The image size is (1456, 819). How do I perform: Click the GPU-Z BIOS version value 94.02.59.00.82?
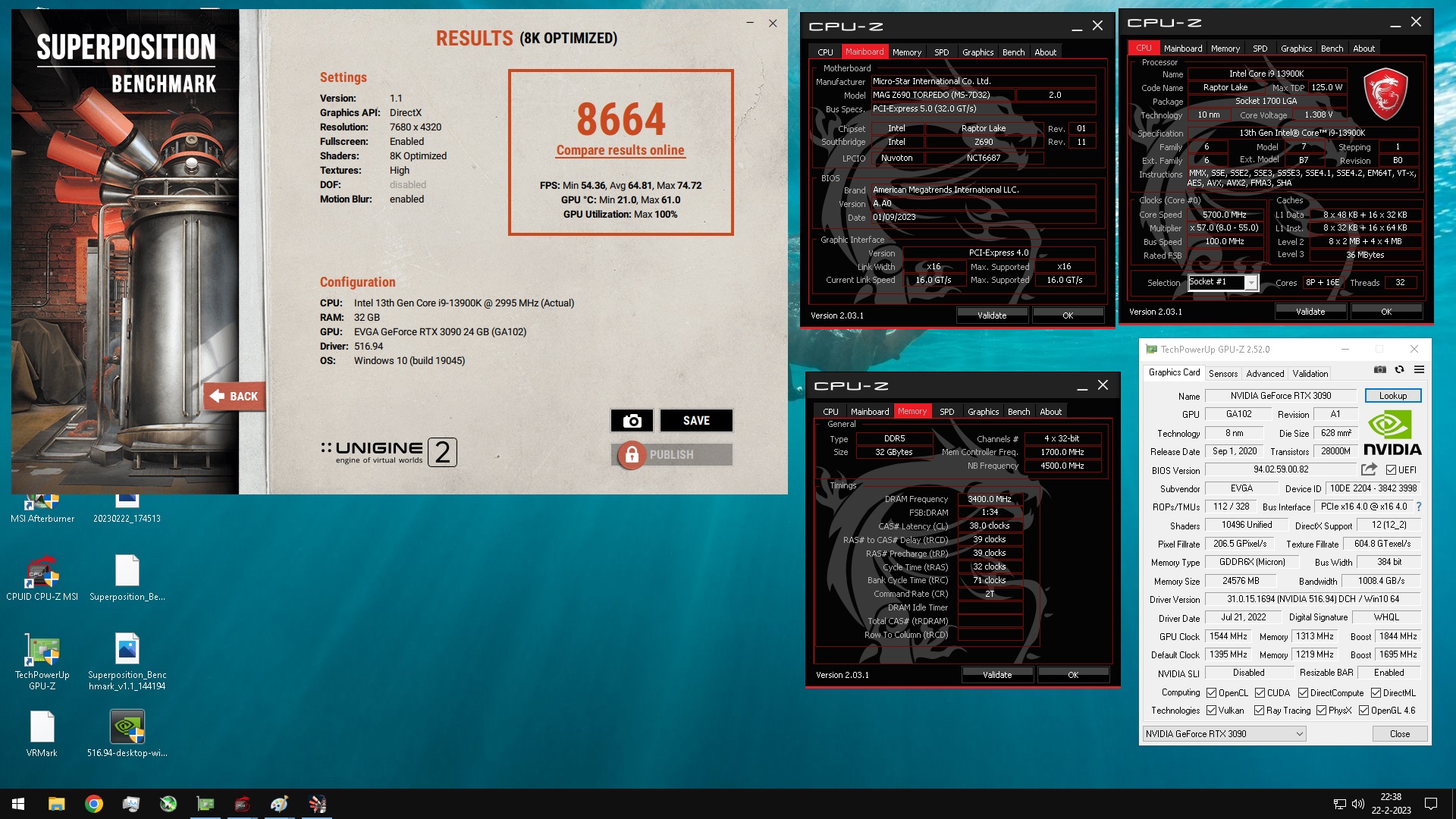pyautogui.click(x=1280, y=469)
